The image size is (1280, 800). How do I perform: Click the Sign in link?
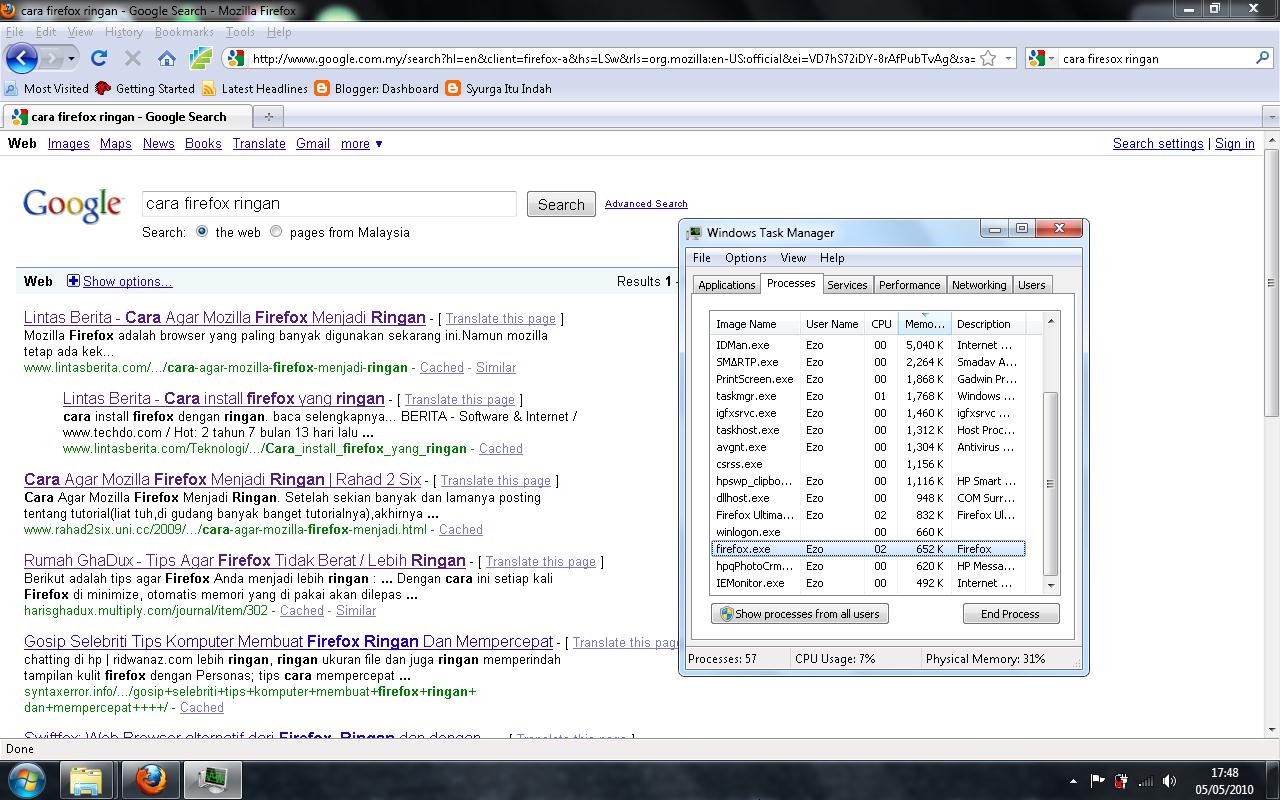click(x=1235, y=144)
